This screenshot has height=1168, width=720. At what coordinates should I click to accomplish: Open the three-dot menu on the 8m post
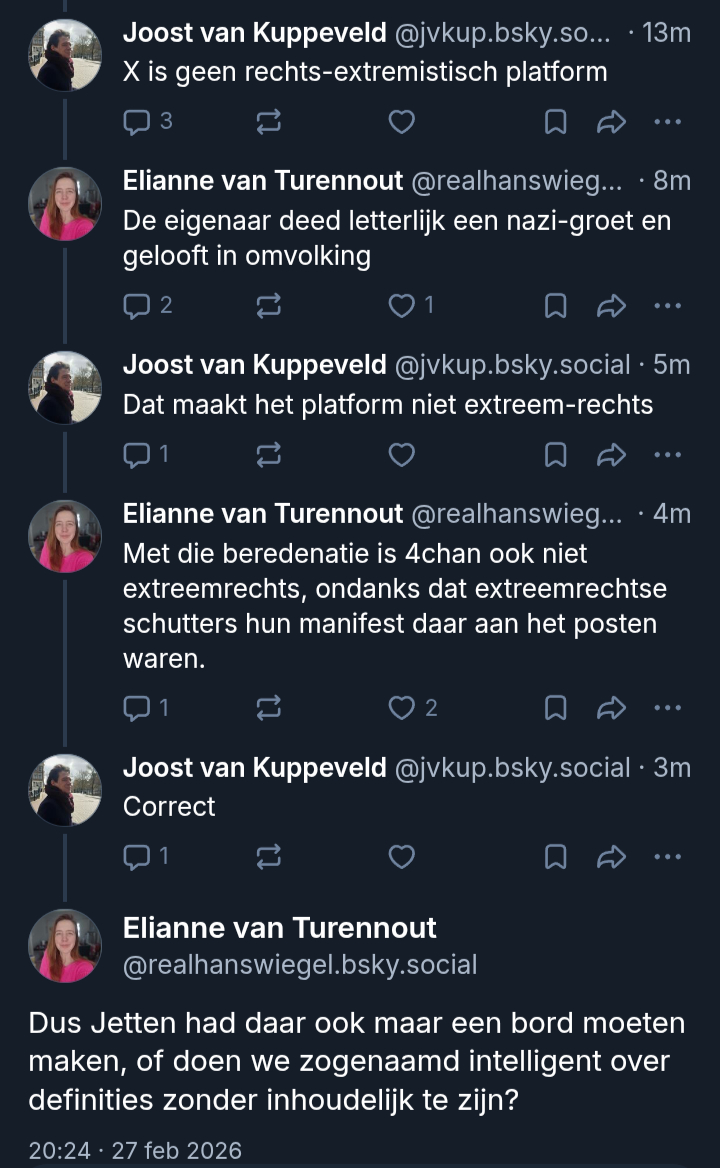tap(667, 306)
